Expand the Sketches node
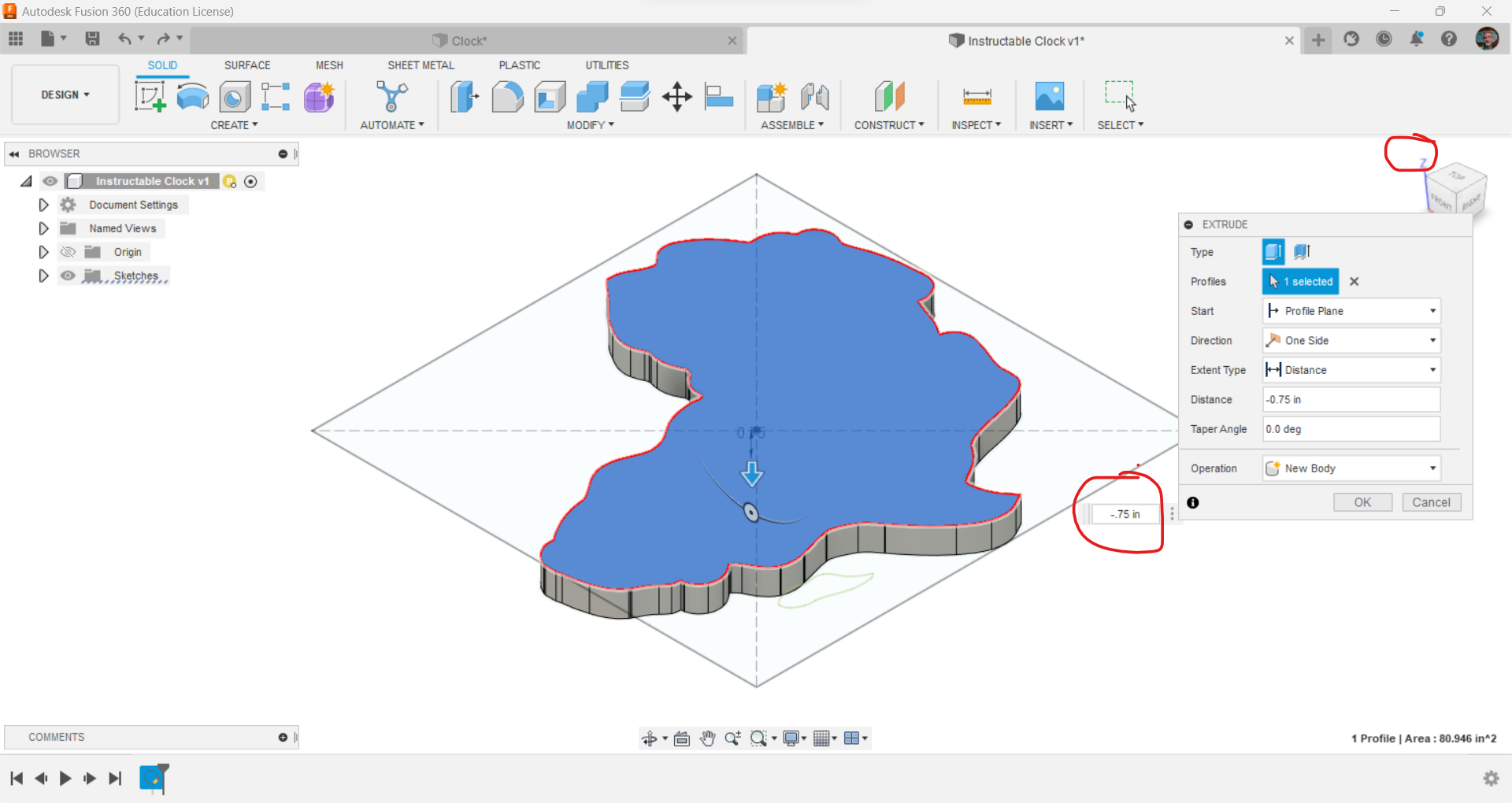Viewport: 1512px width, 803px height. pos(43,276)
